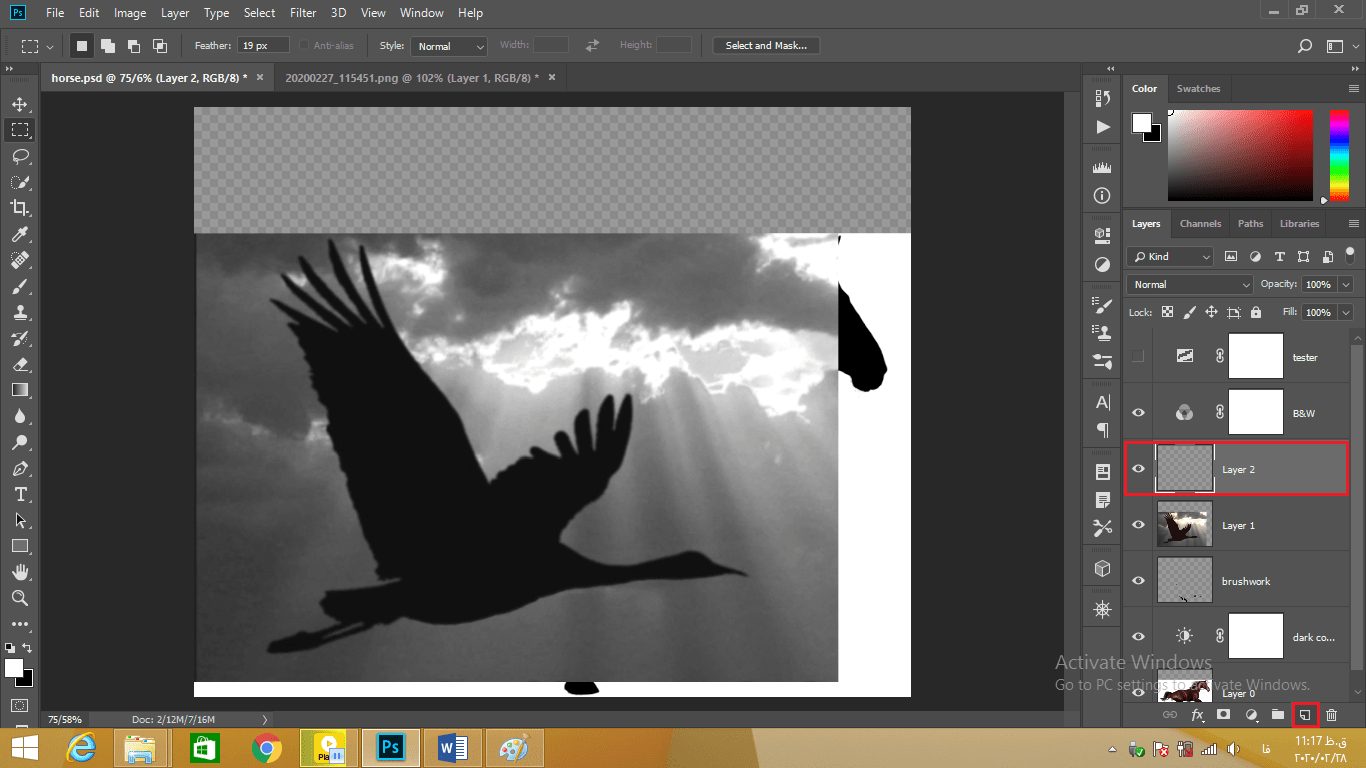Open the Kind filter dropdown
The image size is (1366, 768).
pyautogui.click(x=1170, y=256)
